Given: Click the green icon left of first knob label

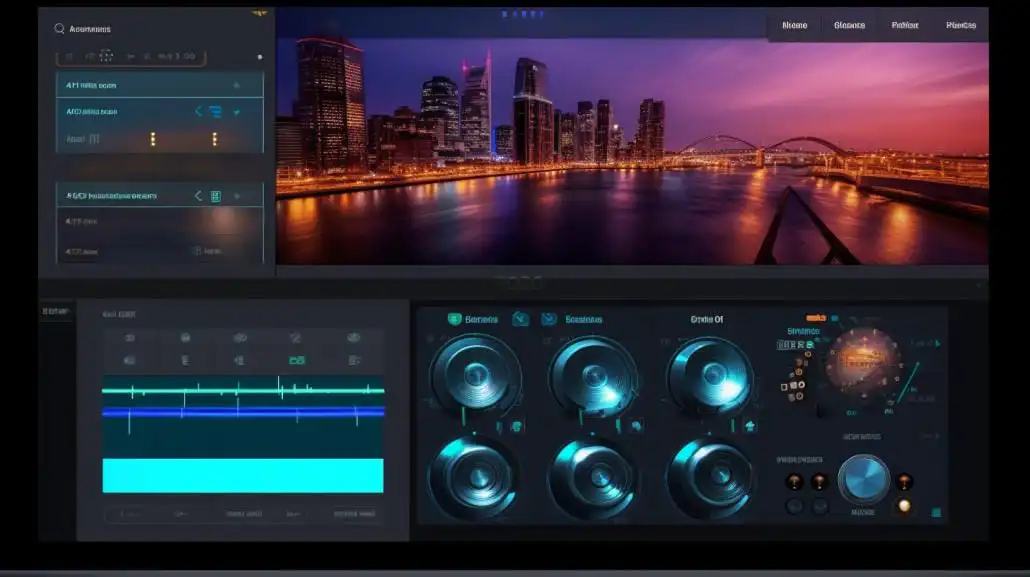Looking at the screenshot, I should tap(454, 319).
